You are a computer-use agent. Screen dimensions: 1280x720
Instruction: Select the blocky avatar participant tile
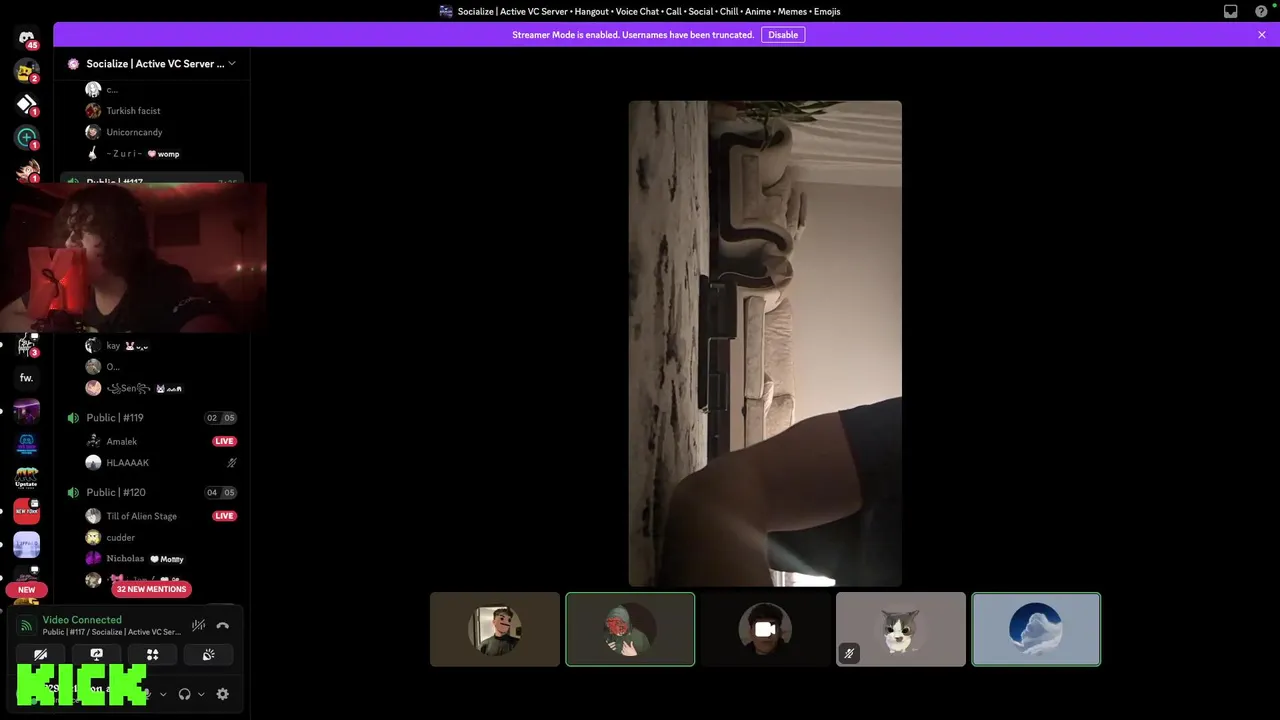(495, 629)
